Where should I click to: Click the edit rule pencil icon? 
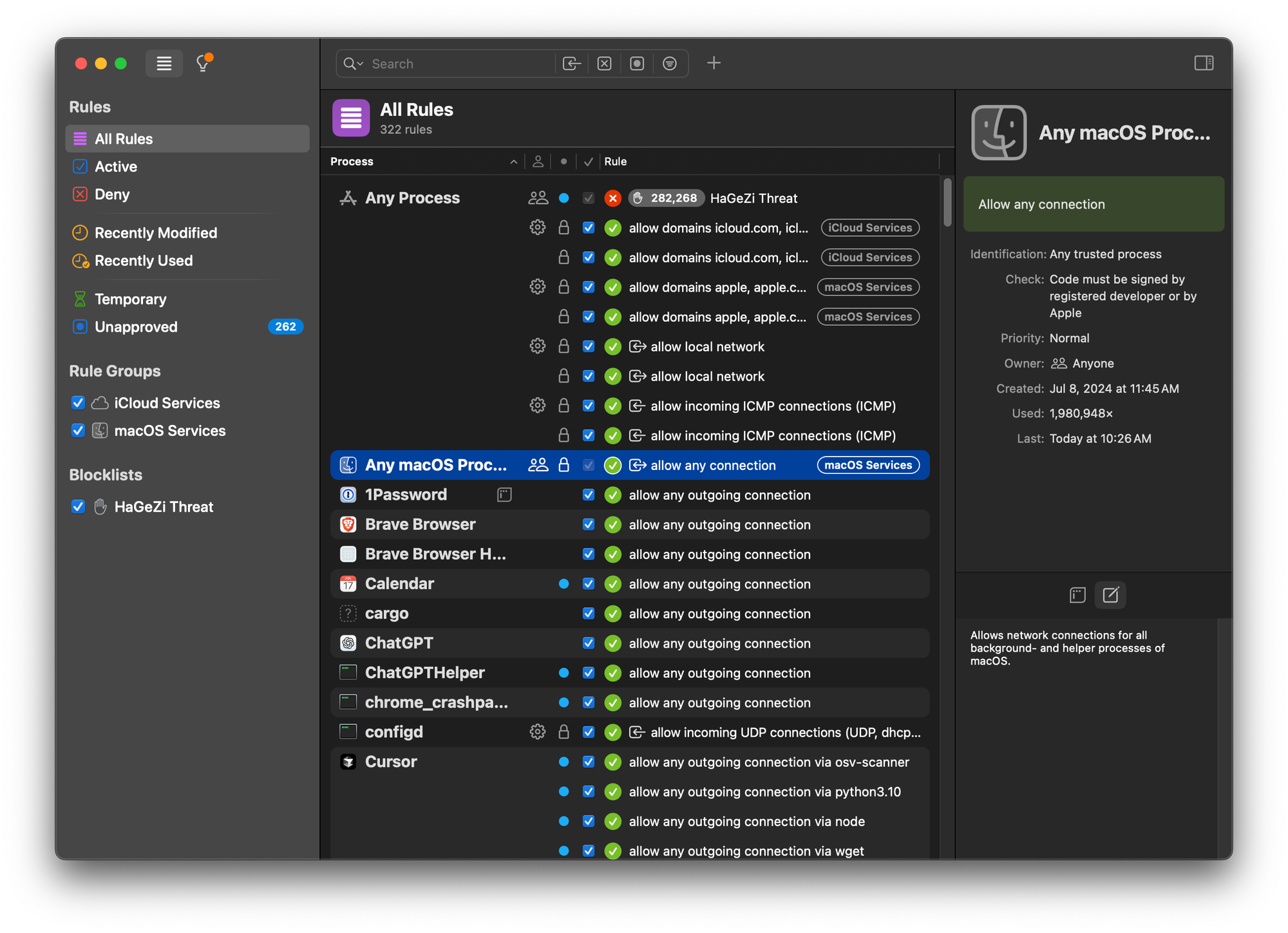click(x=1110, y=595)
